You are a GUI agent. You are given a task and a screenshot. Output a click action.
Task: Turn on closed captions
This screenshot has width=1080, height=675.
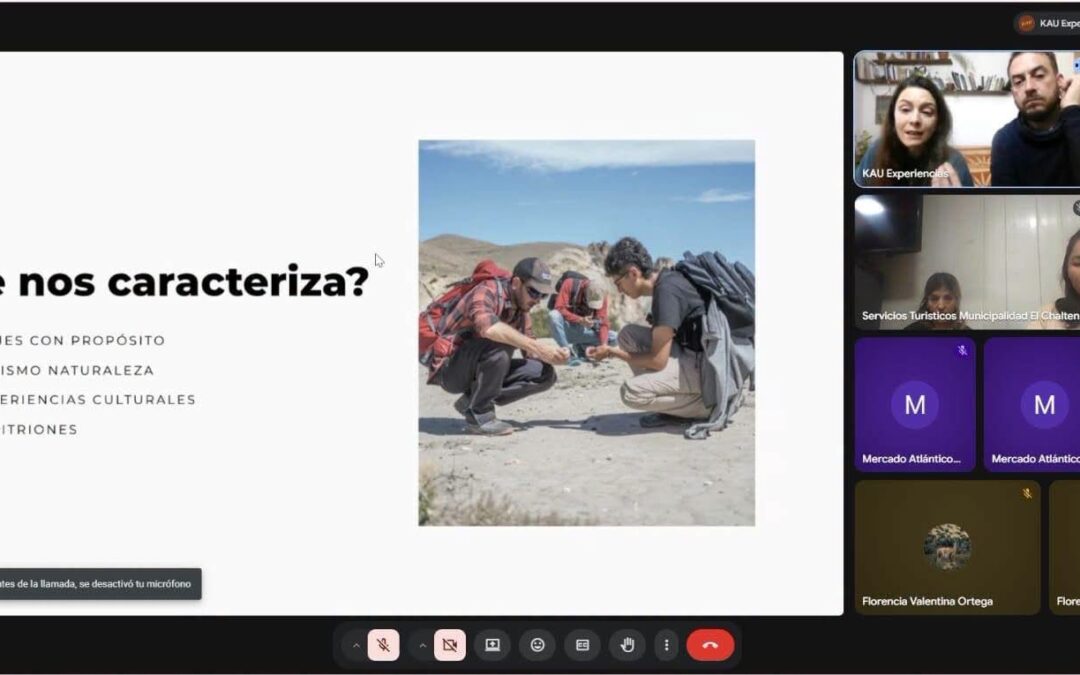point(582,645)
